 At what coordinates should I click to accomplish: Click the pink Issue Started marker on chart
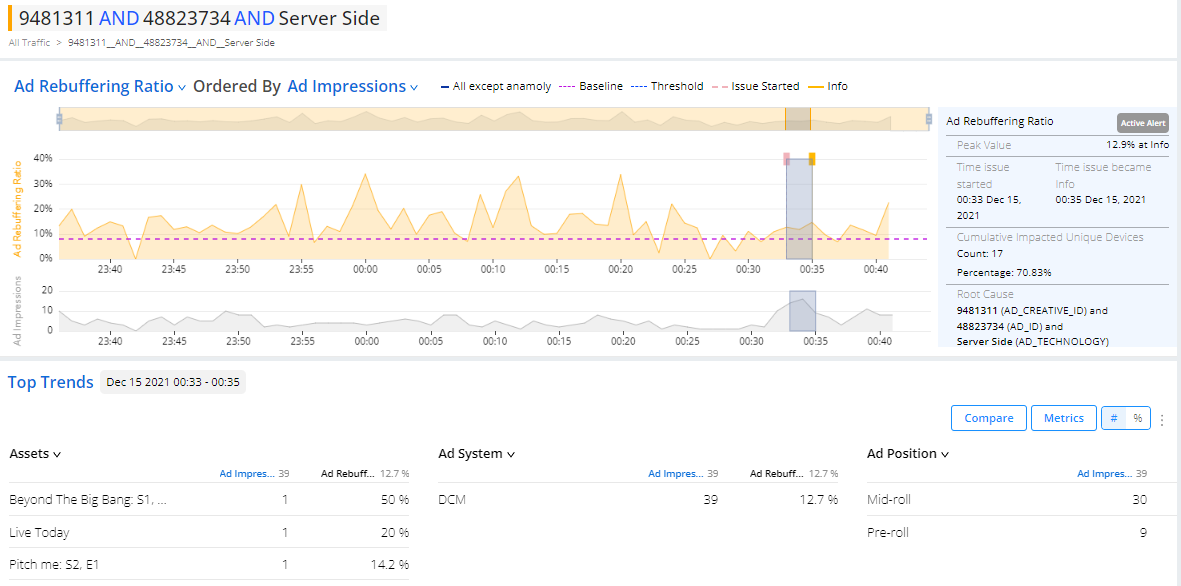click(786, 158)
